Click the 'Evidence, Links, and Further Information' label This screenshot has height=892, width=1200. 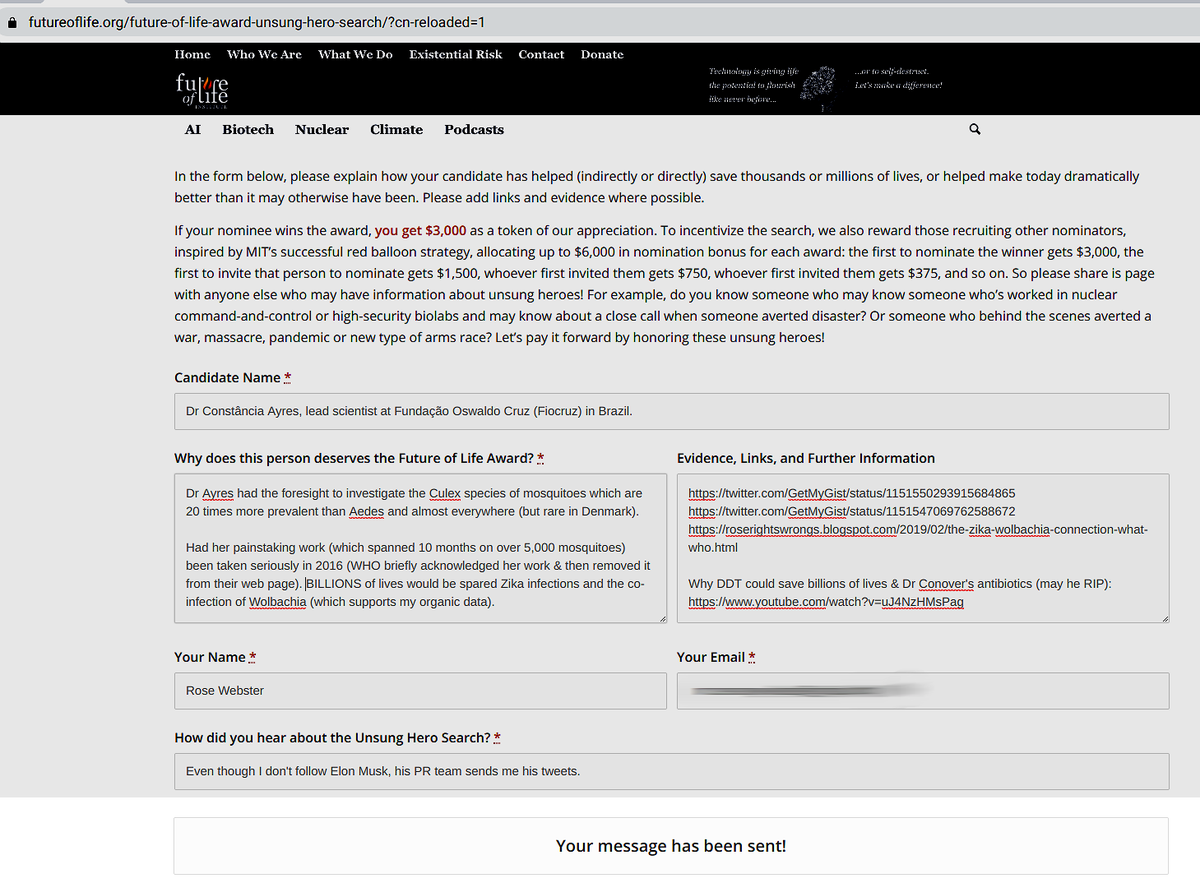(x=806, y=458)
